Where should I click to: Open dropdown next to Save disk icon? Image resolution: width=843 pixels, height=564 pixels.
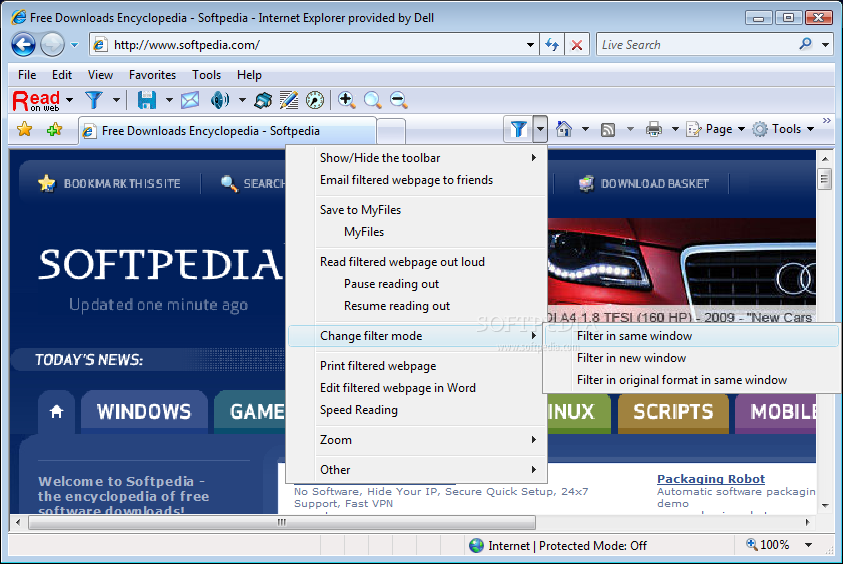pos(169,100)
